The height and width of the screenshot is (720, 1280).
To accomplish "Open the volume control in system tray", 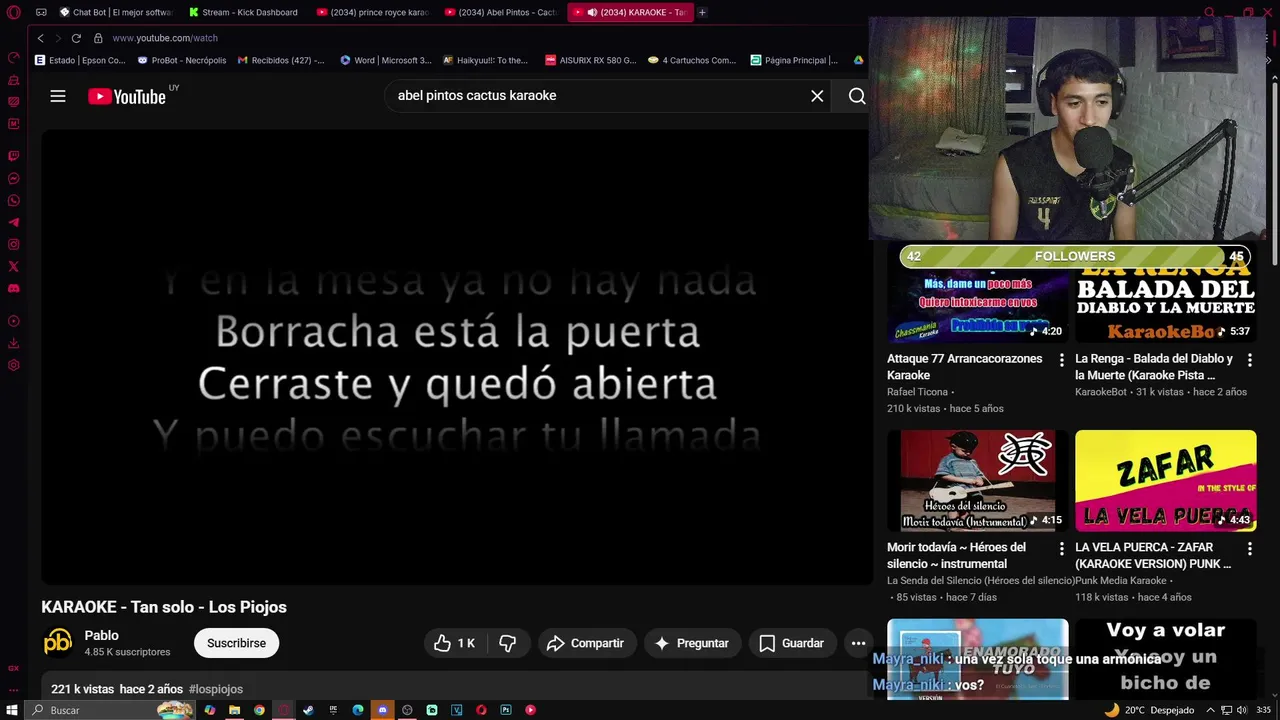I will coord(1242,710).
